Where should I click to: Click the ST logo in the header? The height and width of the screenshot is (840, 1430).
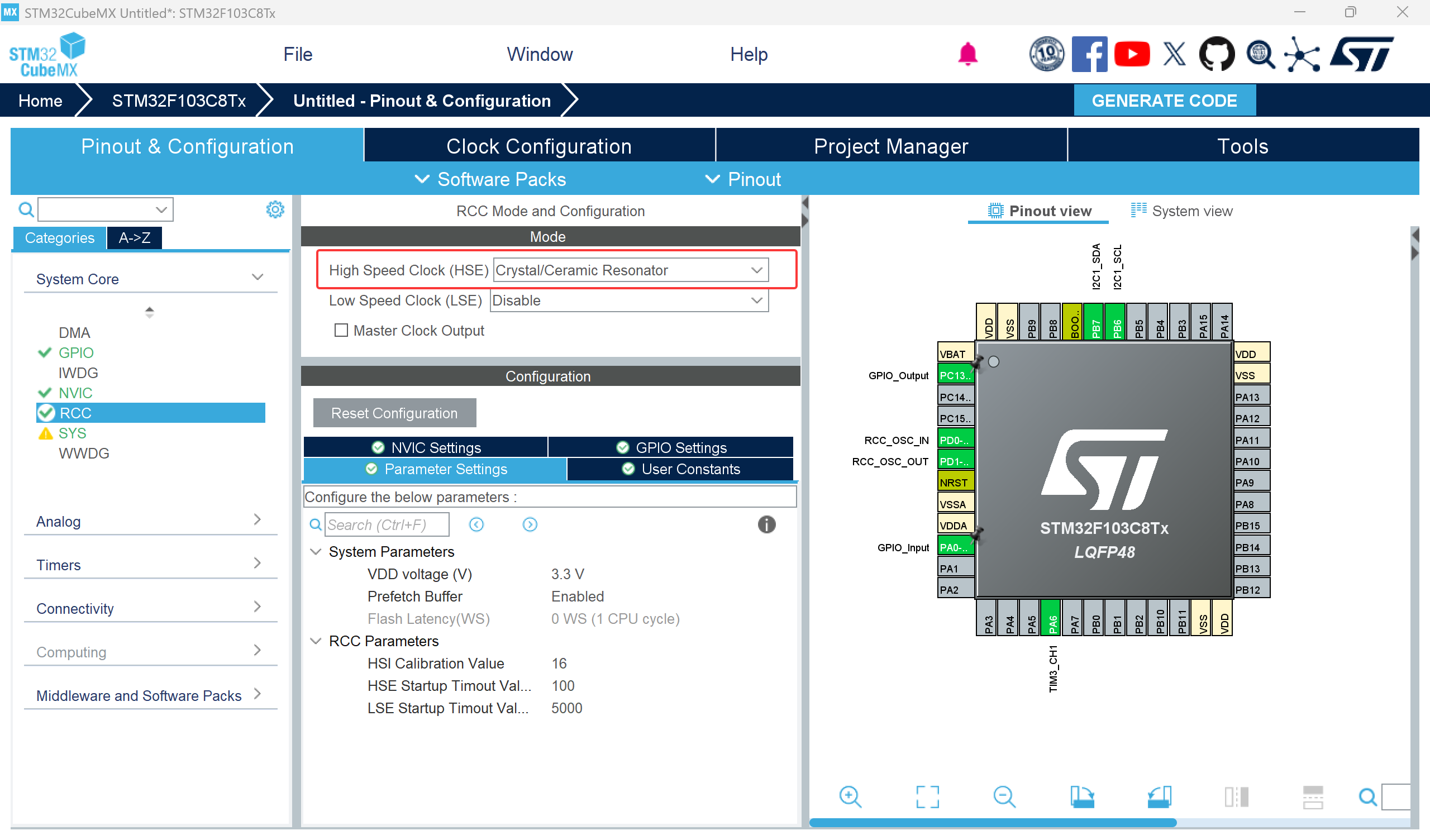1361,55
